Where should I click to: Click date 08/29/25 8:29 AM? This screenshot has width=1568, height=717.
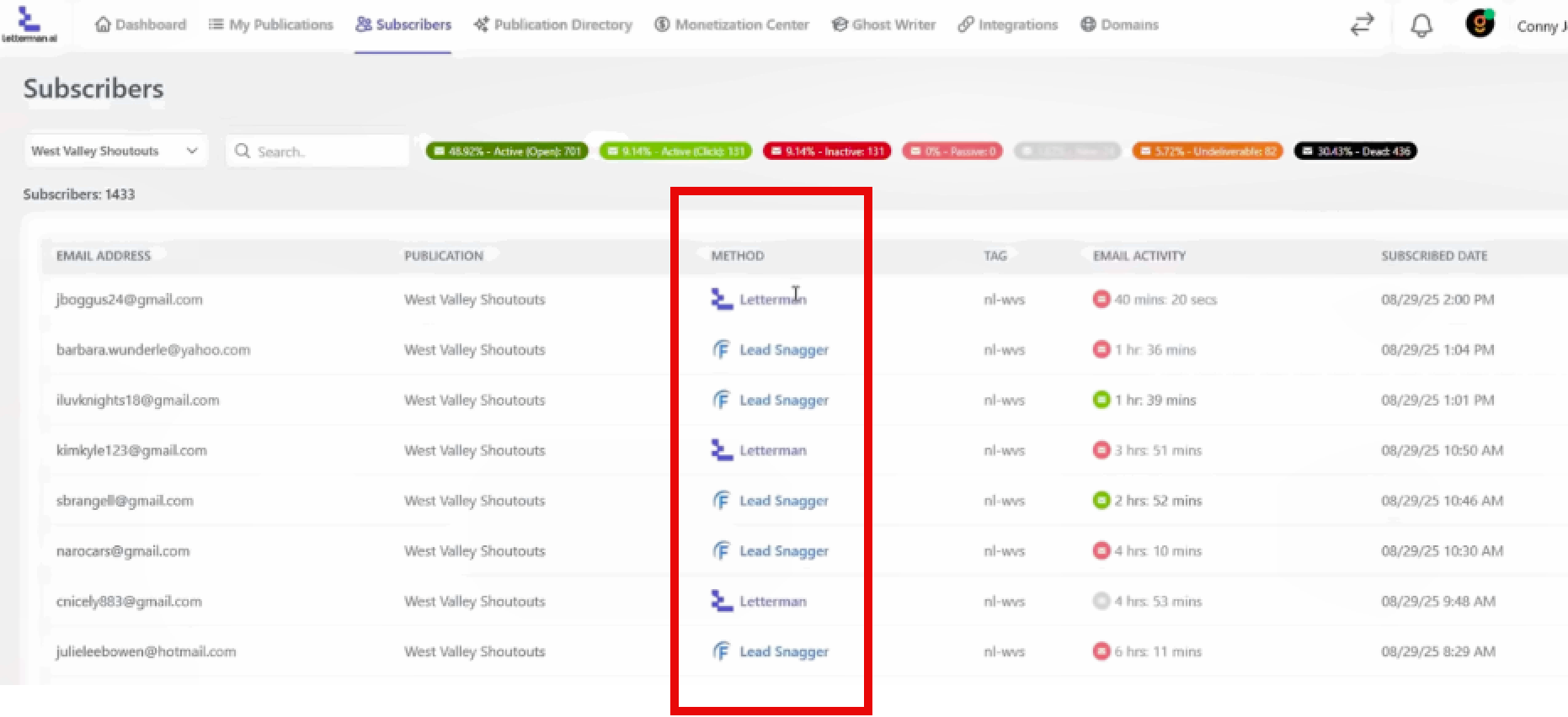1438,652
